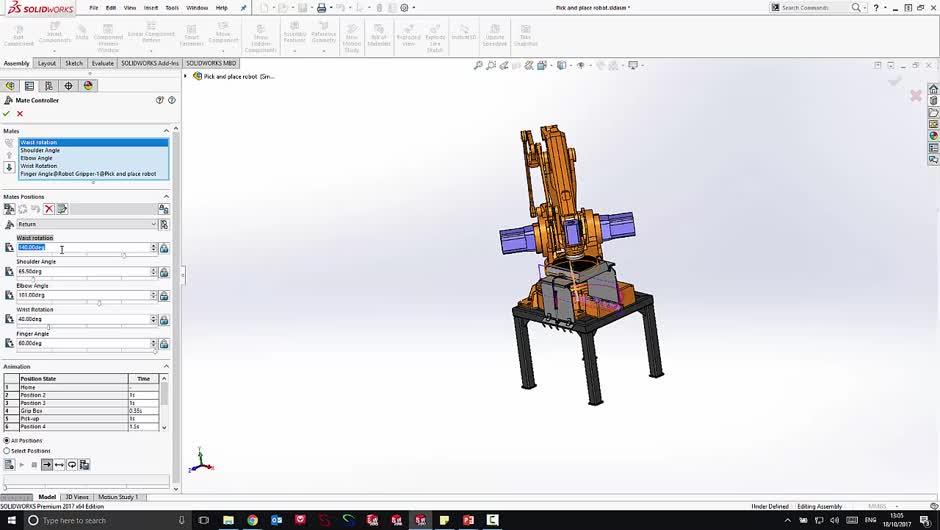This screenshot has height=530, width=940.
Task: Cancel Mate Controller with red X
Action: point(20,114)
